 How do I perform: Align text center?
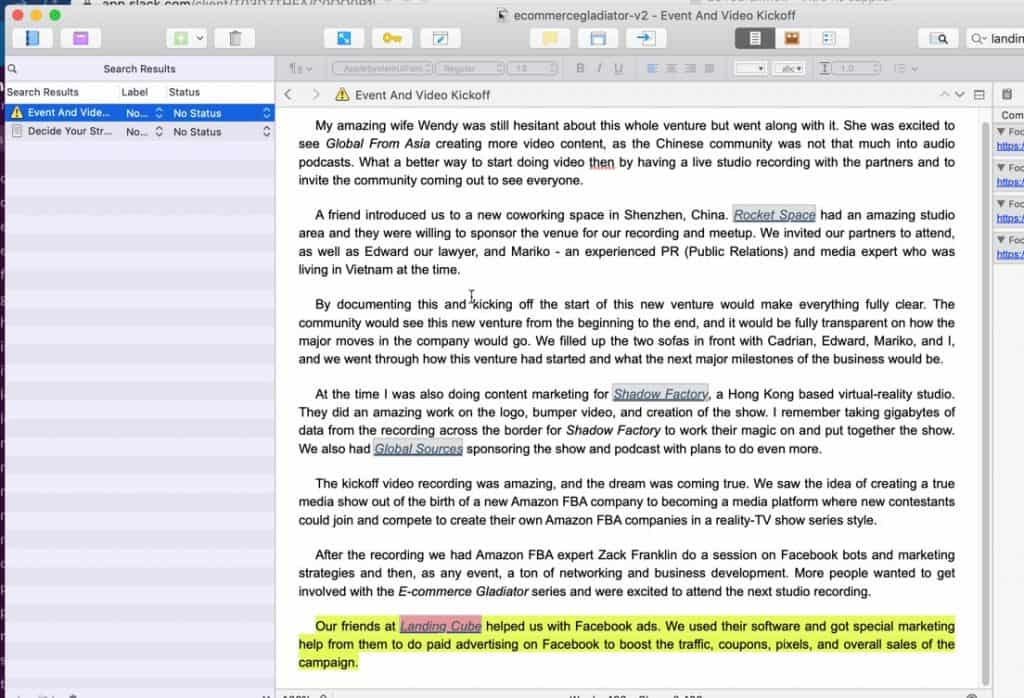click(x=671, y=68)
